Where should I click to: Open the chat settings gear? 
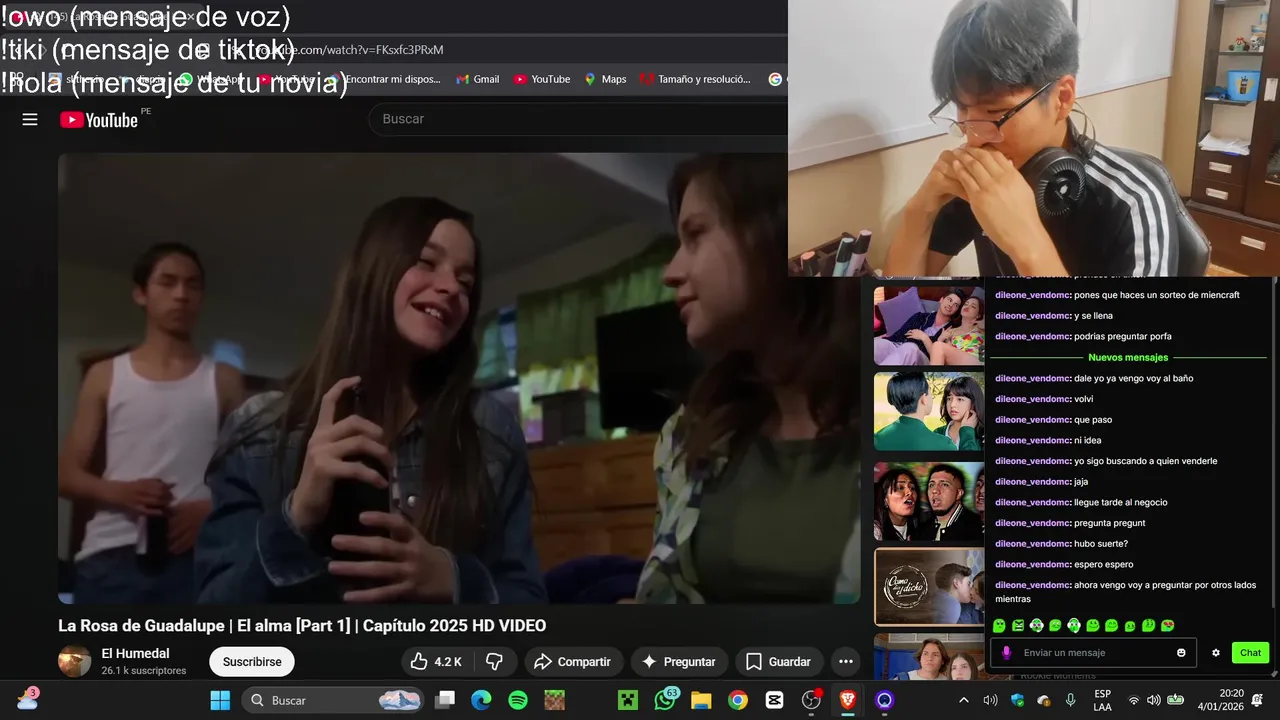coord(1216,653)
